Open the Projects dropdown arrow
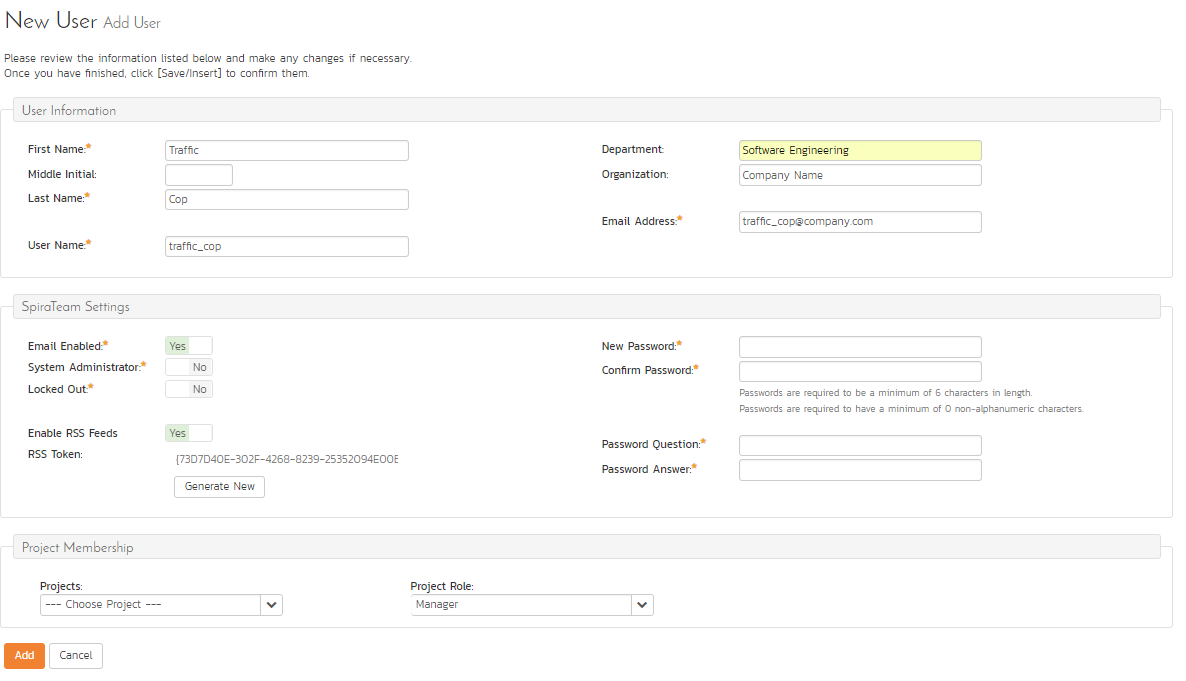This screenshot has width=1186, height=681. (x=271, y=605)
